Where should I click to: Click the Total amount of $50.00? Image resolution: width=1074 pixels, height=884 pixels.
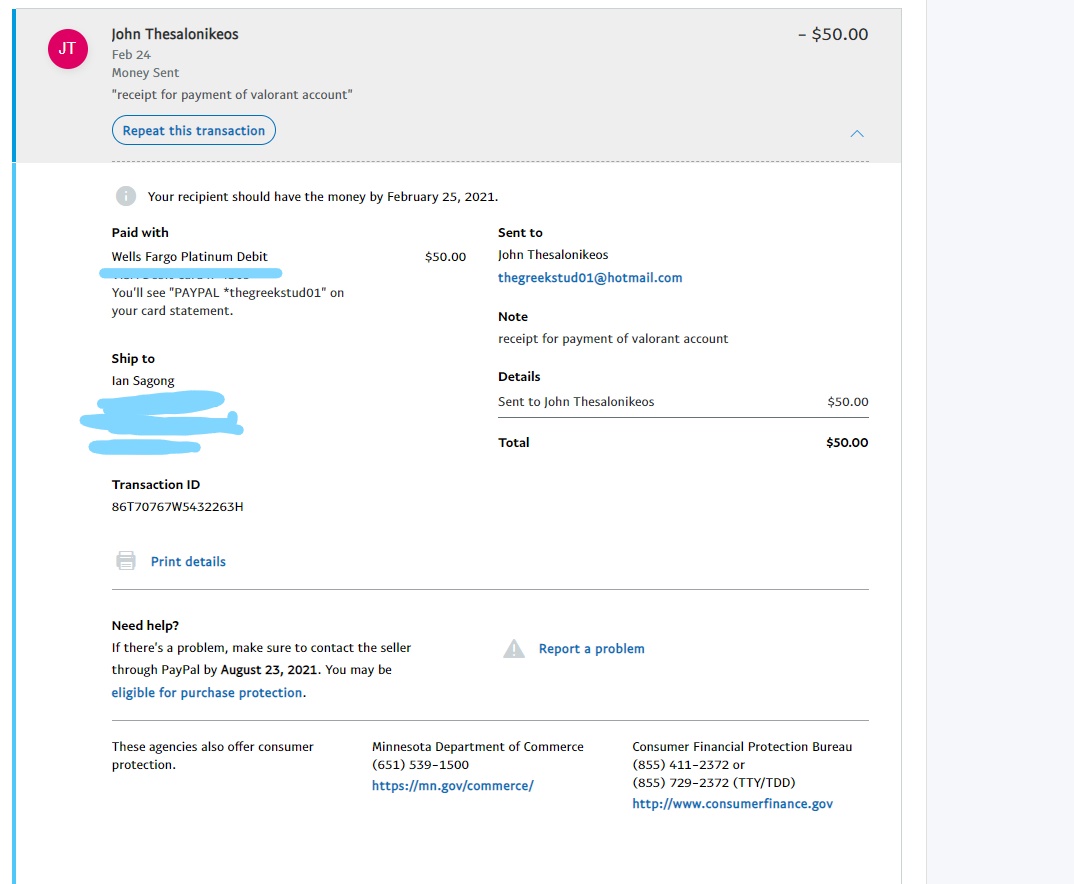[846, 442]
